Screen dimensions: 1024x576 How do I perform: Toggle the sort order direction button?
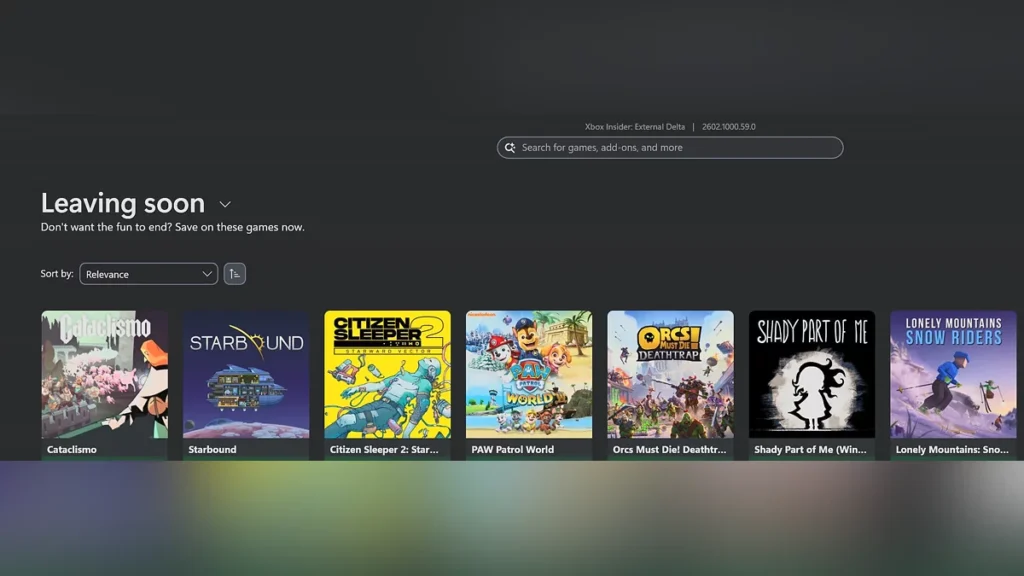(234, 274)
